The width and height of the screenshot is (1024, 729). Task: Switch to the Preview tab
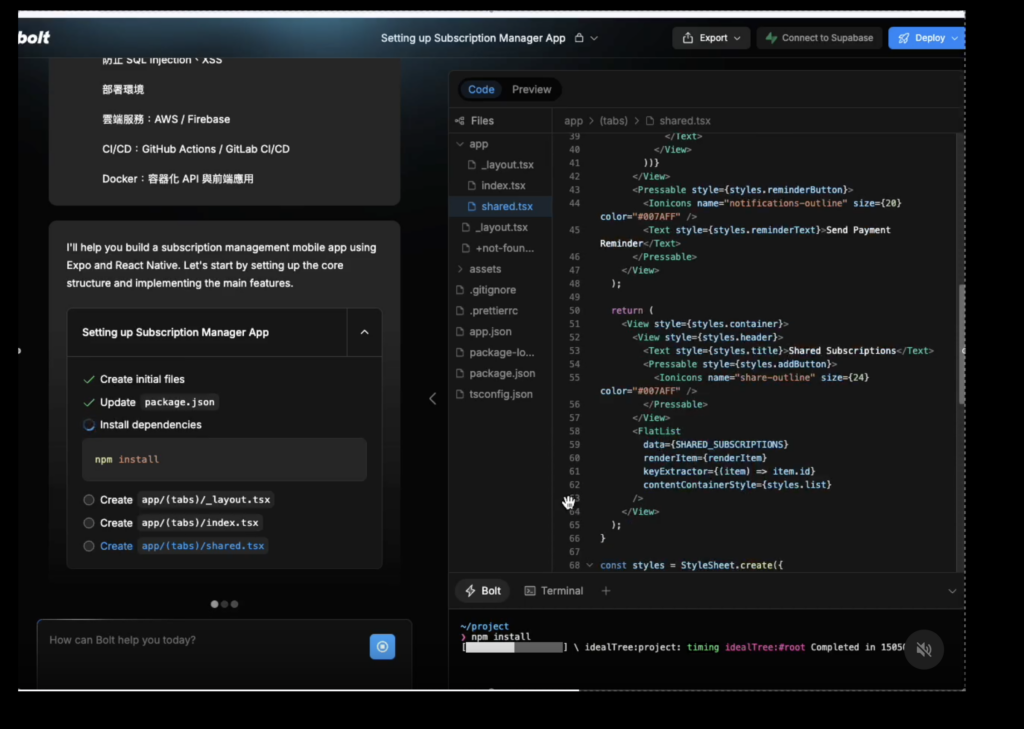[x=532, y=89]
